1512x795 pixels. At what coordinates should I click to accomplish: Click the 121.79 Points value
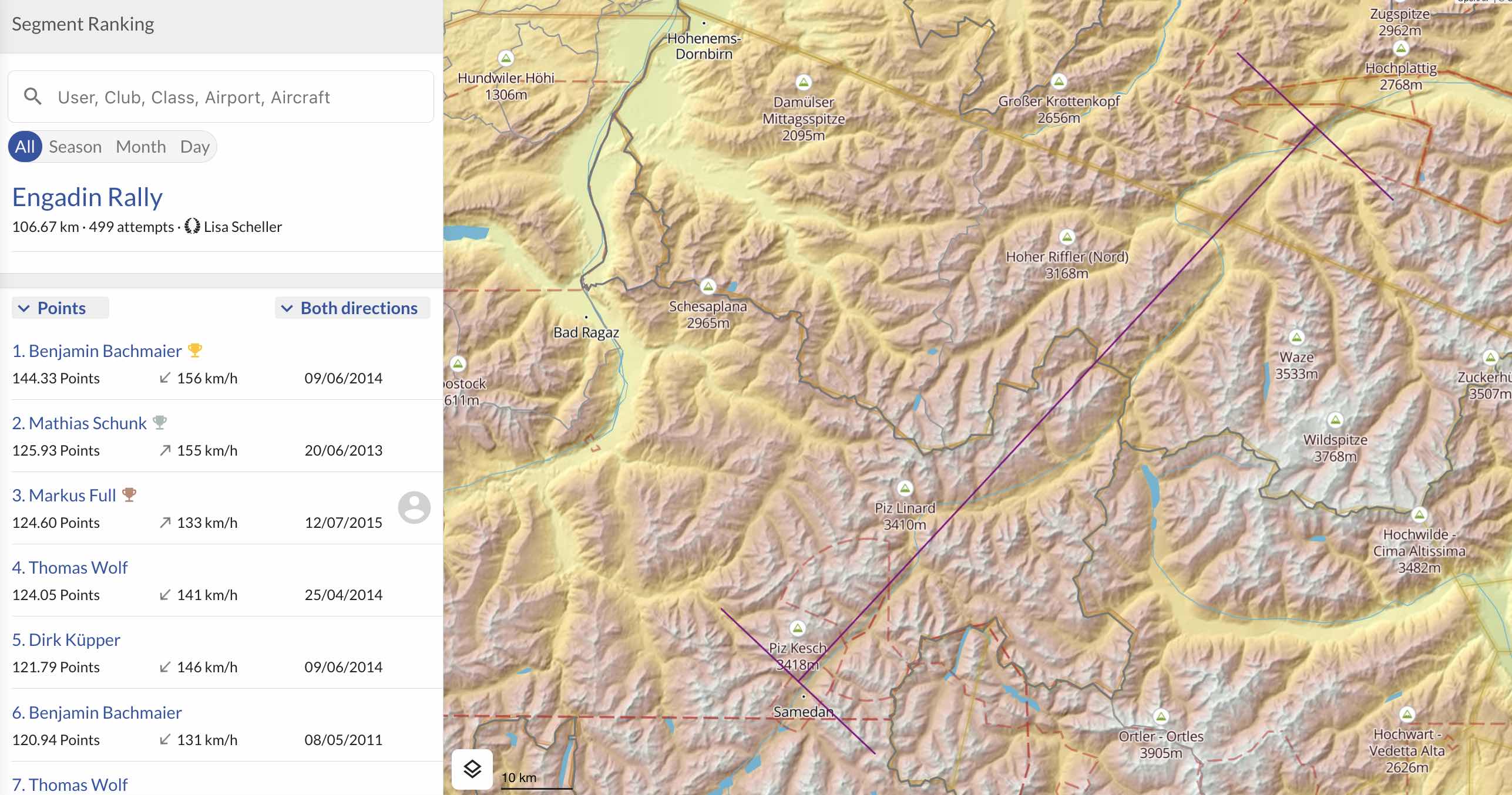click(56, 667)
